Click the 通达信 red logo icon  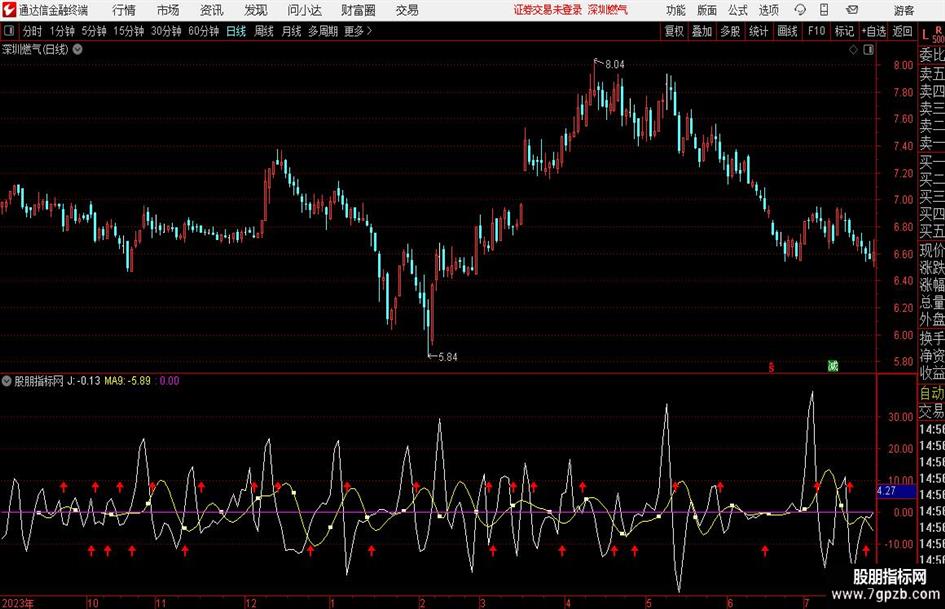pyautogui.click(x=9, y=10)
